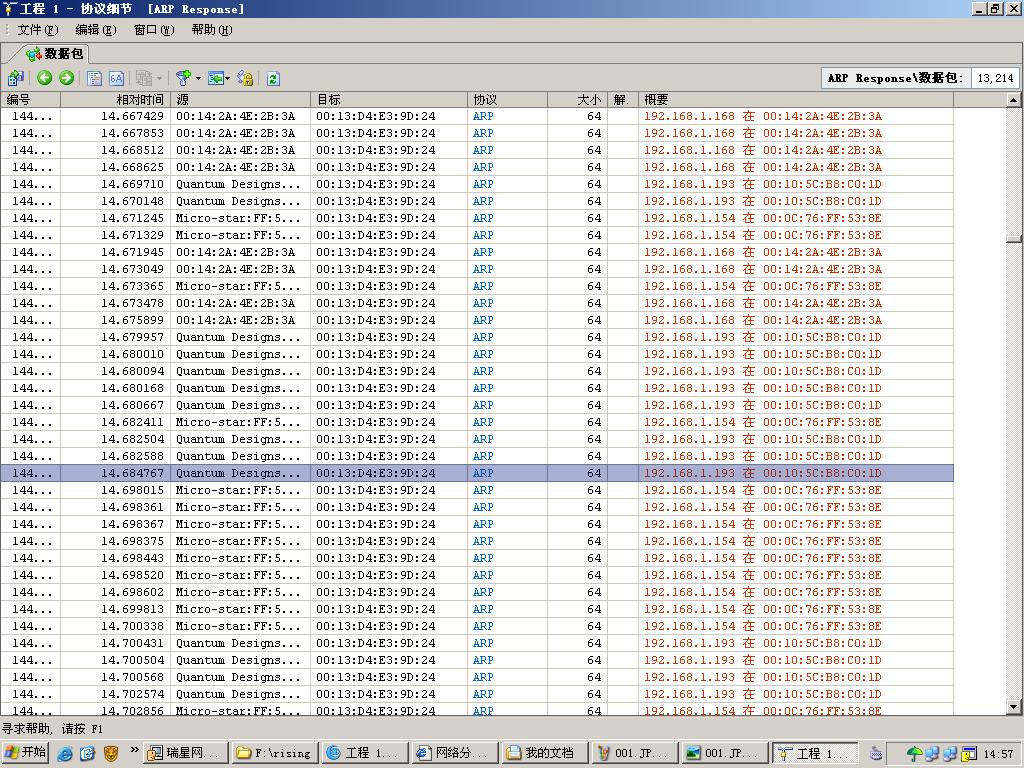
Task: Open the 文件 menu
Action: pyautogui.click(x=37, y=30)
